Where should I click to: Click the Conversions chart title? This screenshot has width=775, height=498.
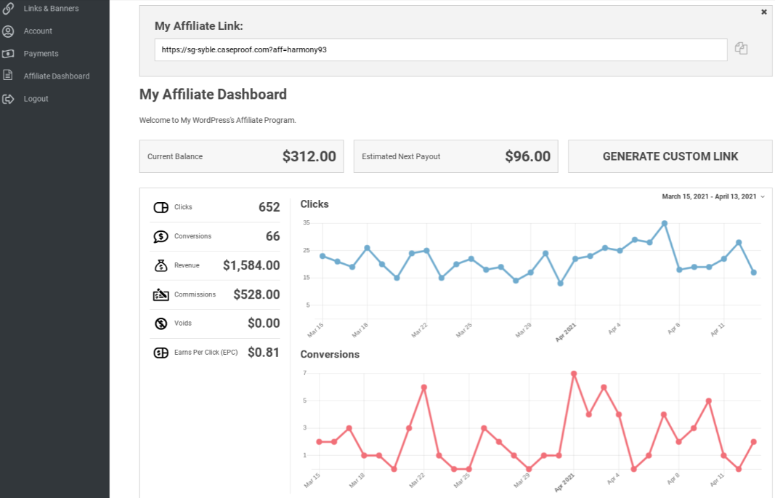[330, 354]
